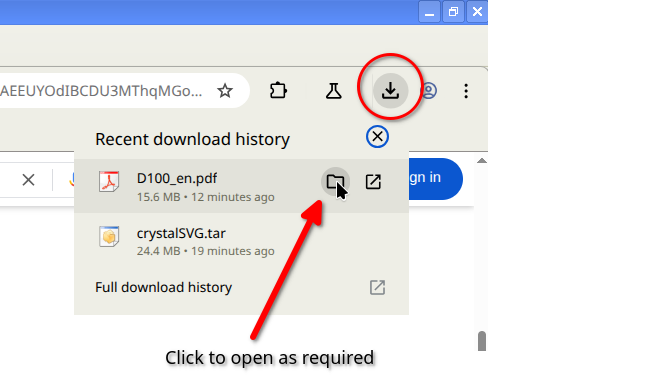Restore down the browser window

point(453,12)
